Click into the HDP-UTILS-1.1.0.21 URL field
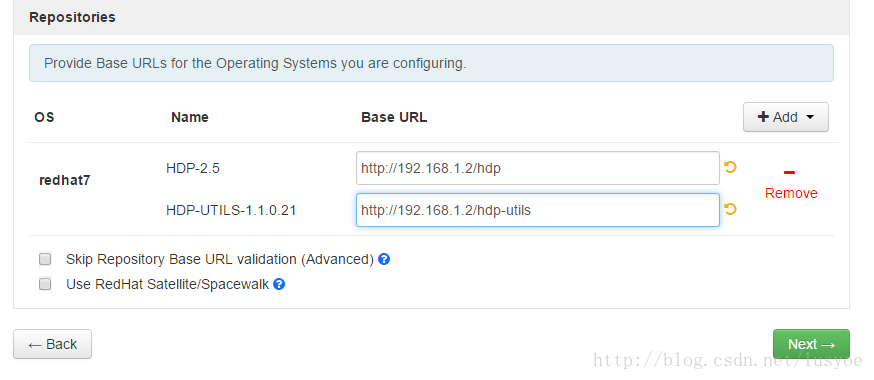Screen dimensions: 874x380 pyautogui.click(x=538, y=210)
